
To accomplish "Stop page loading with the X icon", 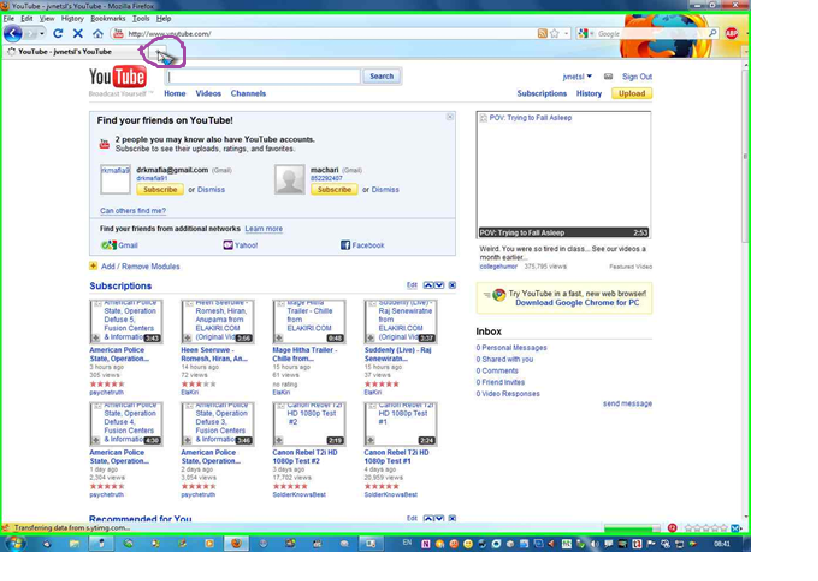I will click(x=78, y=34).
